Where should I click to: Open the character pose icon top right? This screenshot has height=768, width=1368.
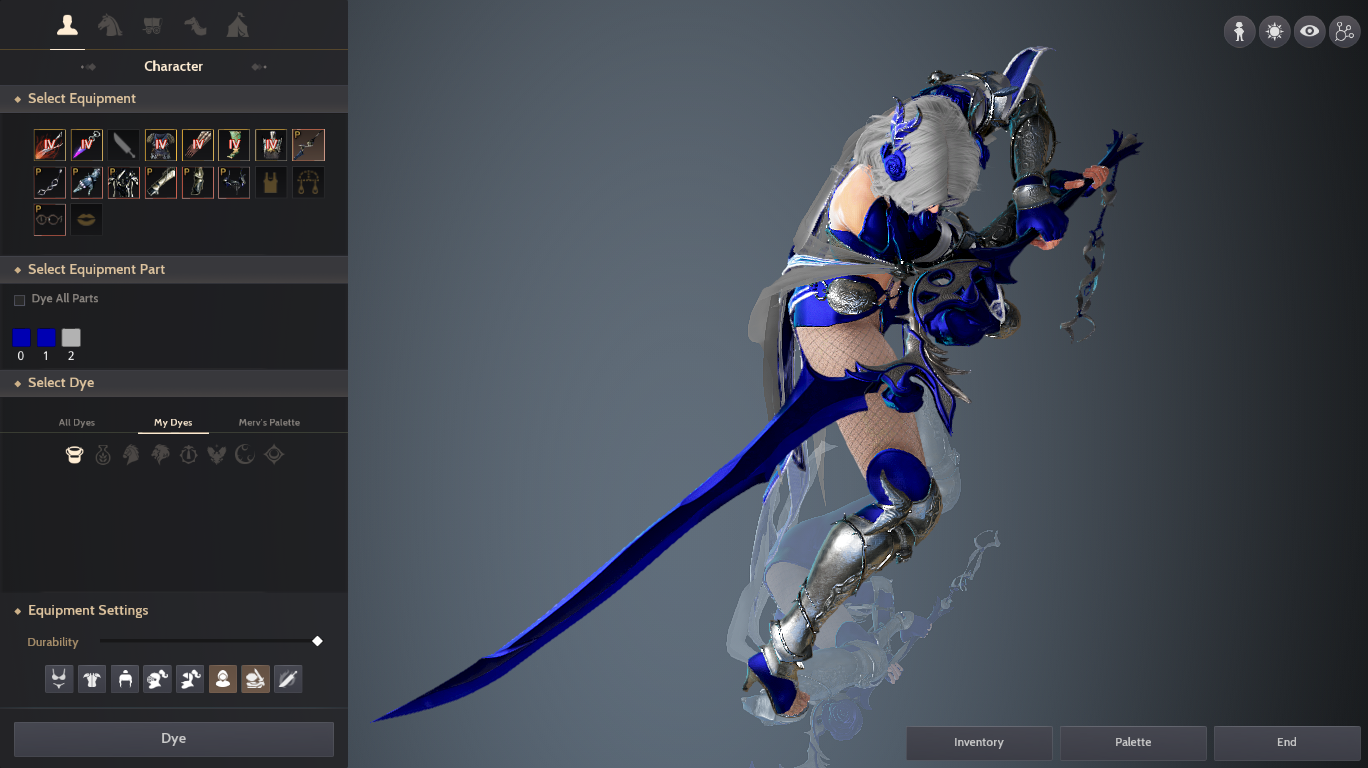tap(1239, 31)
